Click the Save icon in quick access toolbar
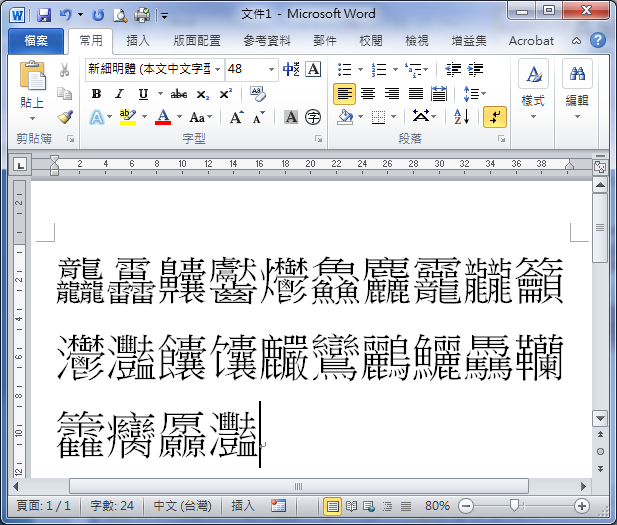The height and width of the screenshot is (525, 617). (44, 15)
